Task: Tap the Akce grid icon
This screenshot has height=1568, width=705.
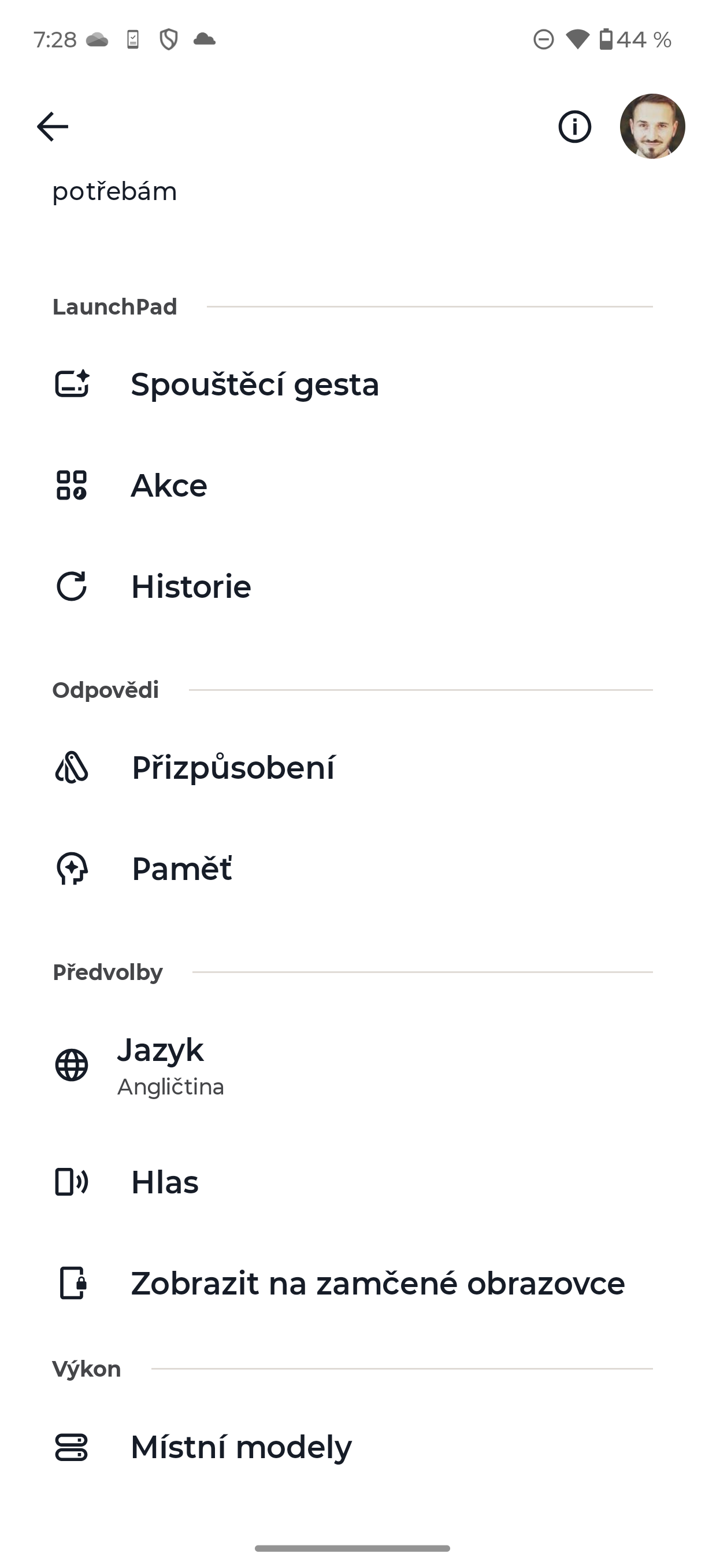Action: coord(72,485)
